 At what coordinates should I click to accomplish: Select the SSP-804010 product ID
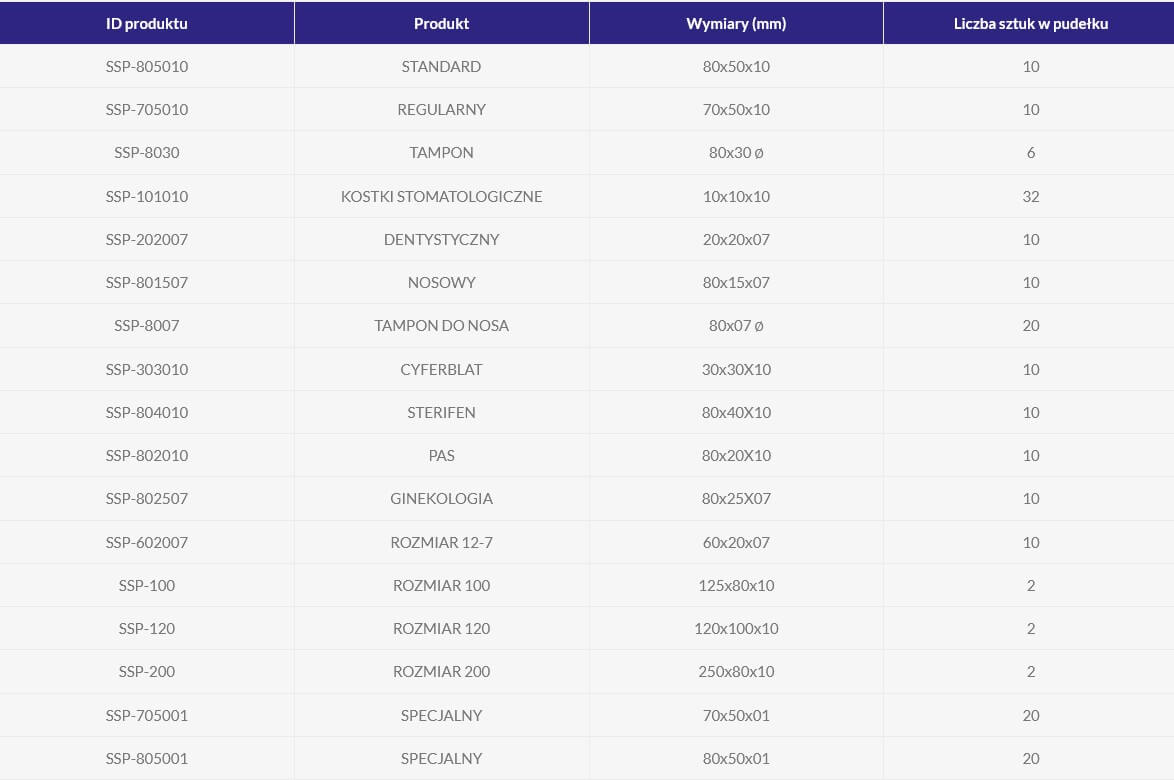[x=146, y=413]
